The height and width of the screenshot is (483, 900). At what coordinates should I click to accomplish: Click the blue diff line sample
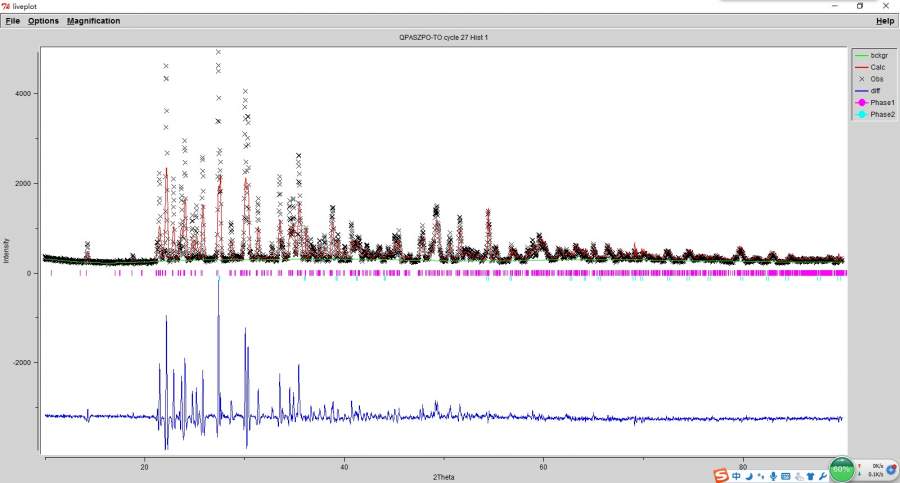861,91
